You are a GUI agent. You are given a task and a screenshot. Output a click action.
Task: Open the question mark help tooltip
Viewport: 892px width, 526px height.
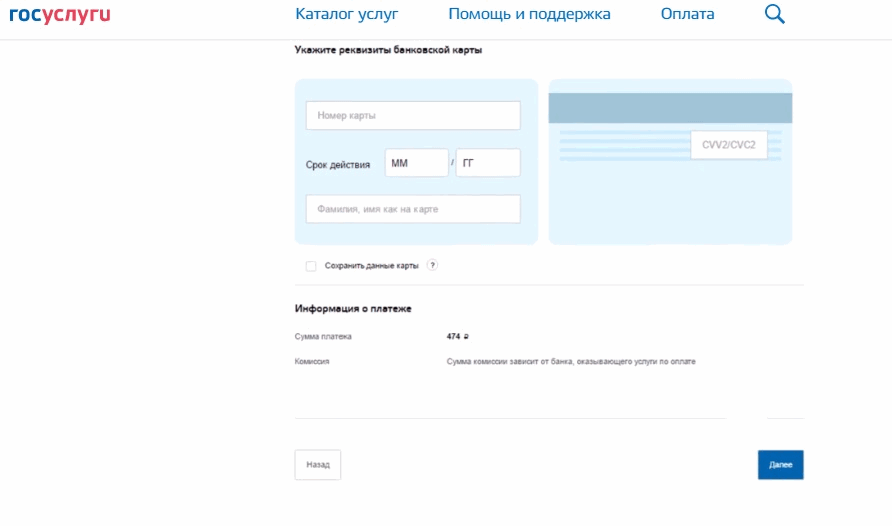(x=432, y=265)
